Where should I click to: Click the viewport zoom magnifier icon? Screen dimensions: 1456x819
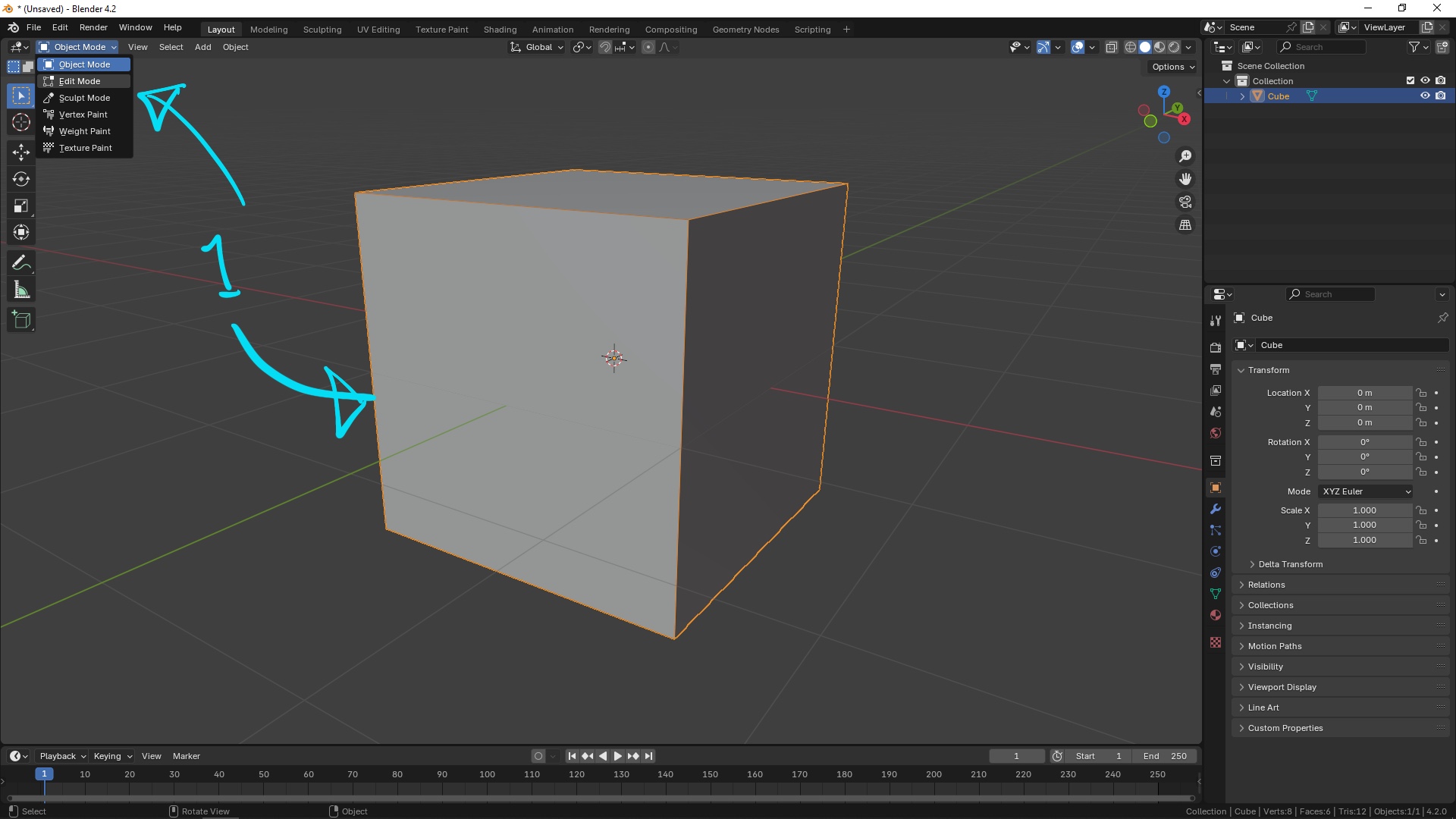pos(1185,156)
